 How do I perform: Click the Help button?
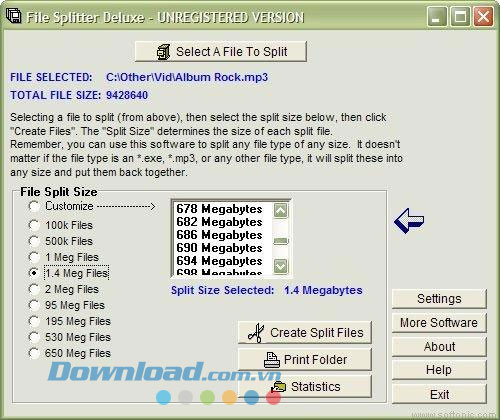(x=439, y=370)
